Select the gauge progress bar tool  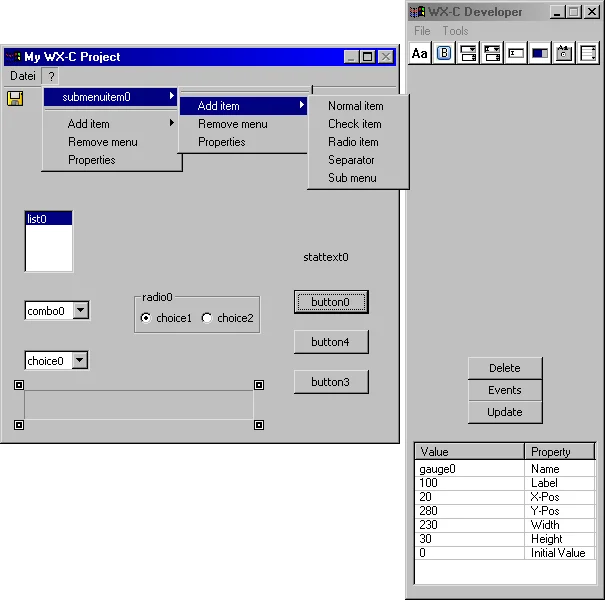[540, 53]
